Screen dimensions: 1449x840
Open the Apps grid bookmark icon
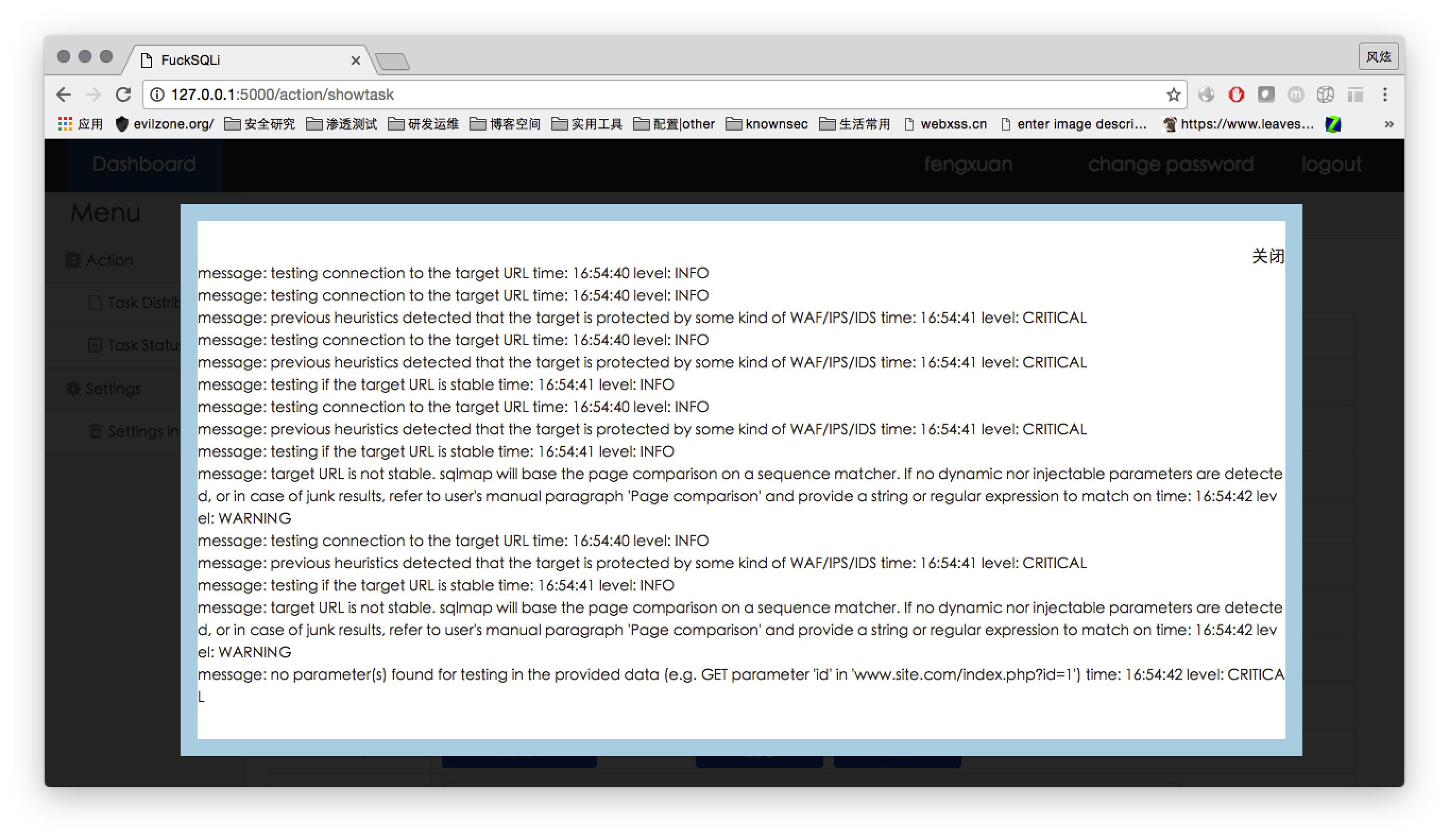click(65, 124)
